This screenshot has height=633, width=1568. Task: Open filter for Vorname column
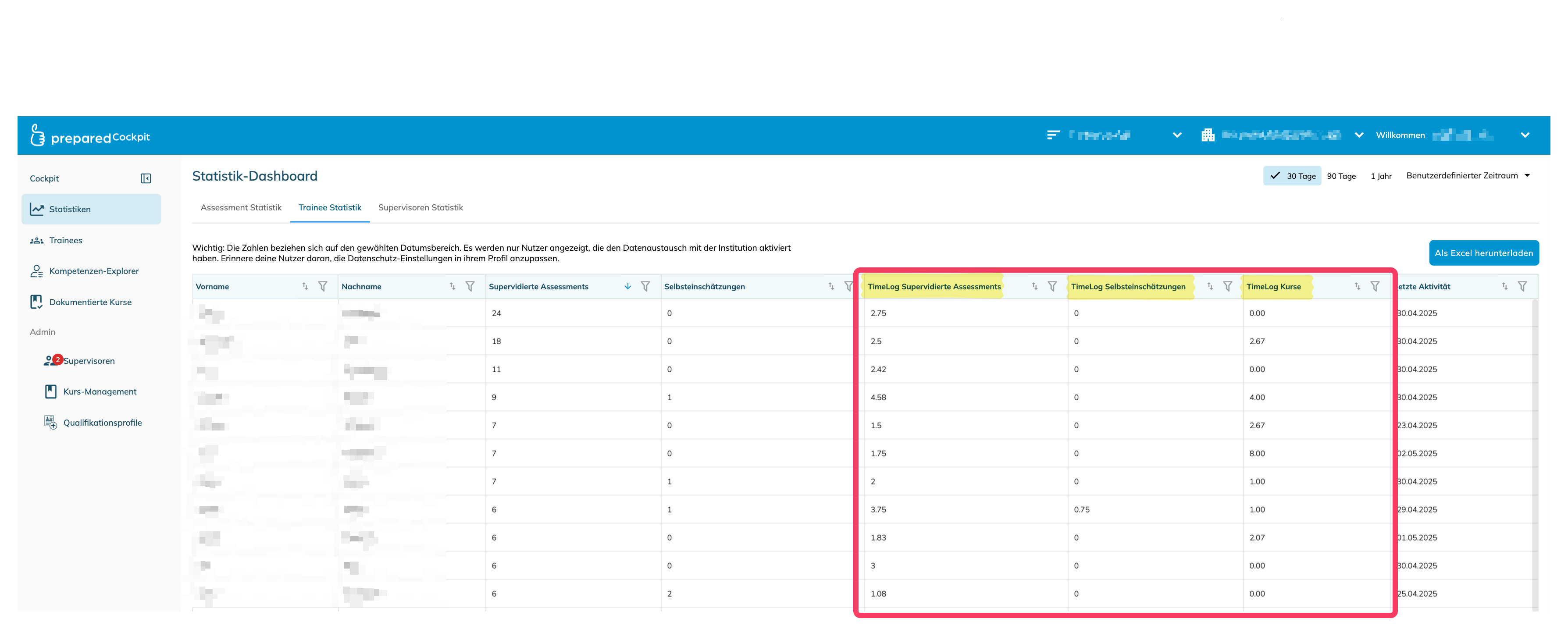click(323, 286)
